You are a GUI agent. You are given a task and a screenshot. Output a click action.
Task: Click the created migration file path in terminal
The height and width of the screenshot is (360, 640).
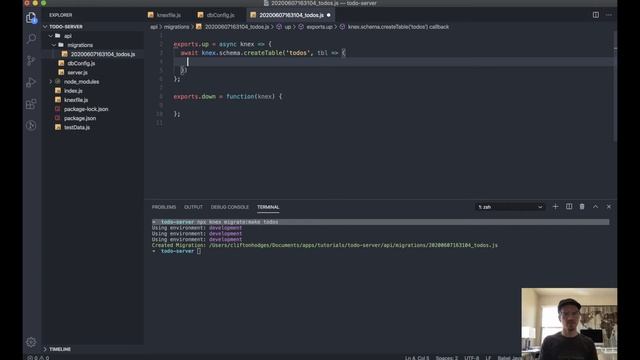[353, 245]
